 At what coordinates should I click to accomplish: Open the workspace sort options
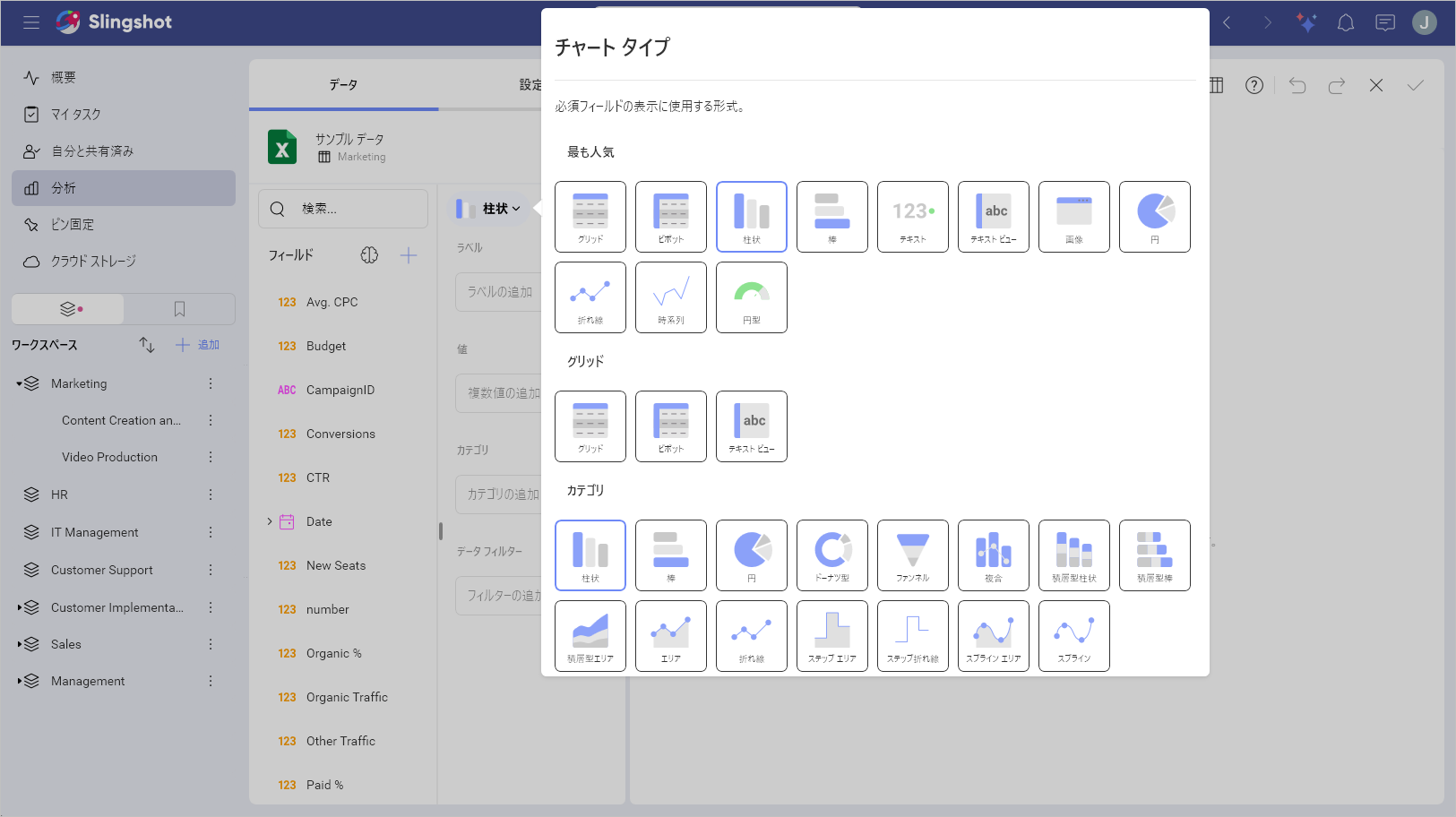click(x=147, y=345)
